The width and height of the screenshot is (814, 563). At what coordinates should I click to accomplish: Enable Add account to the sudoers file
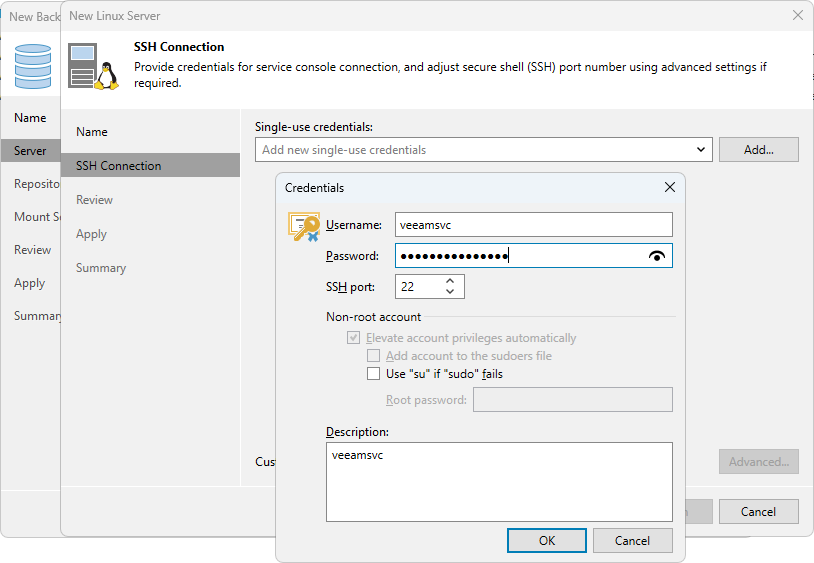coord(373,356)
